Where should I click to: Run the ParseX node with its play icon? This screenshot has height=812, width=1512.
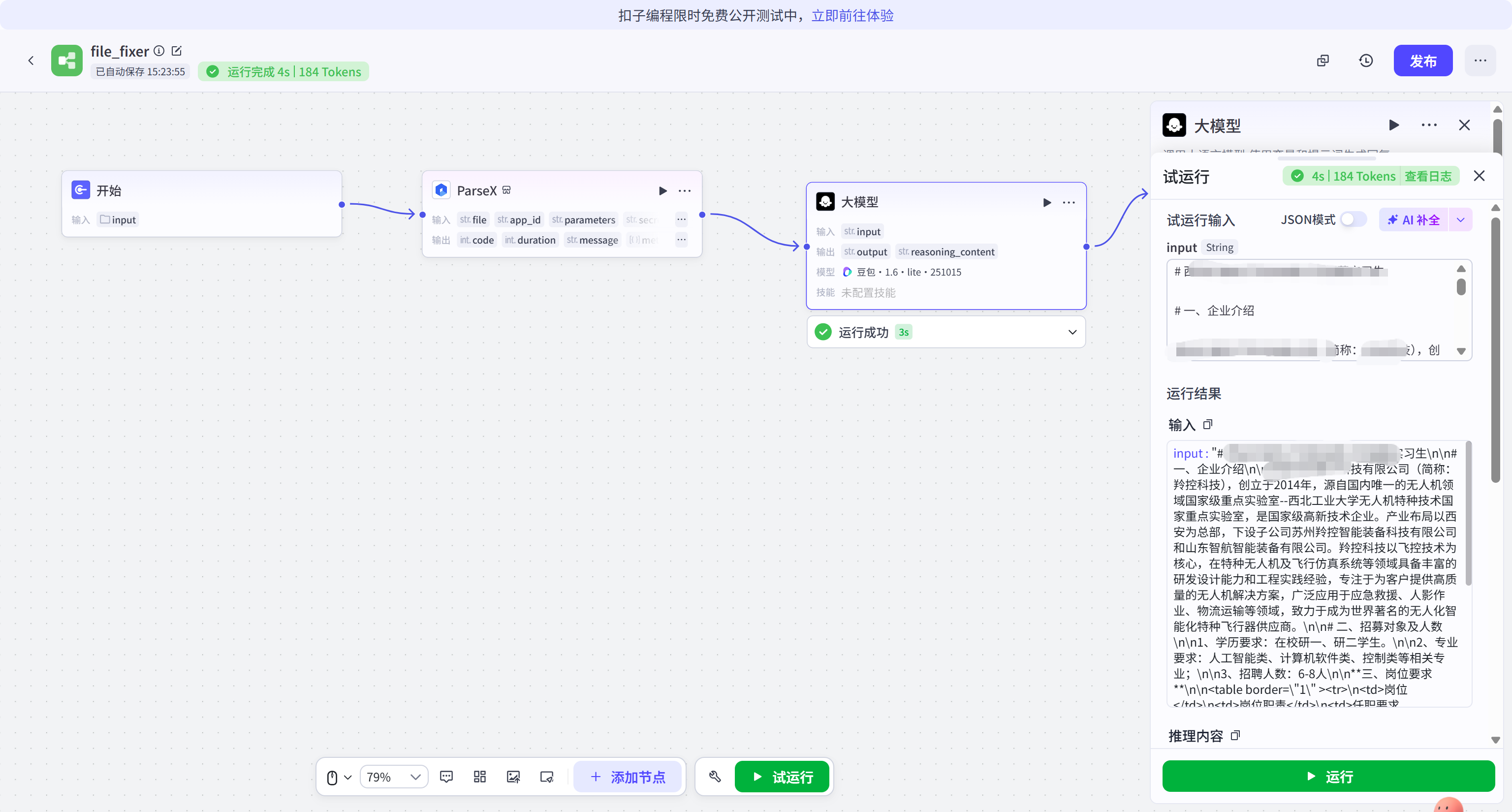[x=662, y=190]
